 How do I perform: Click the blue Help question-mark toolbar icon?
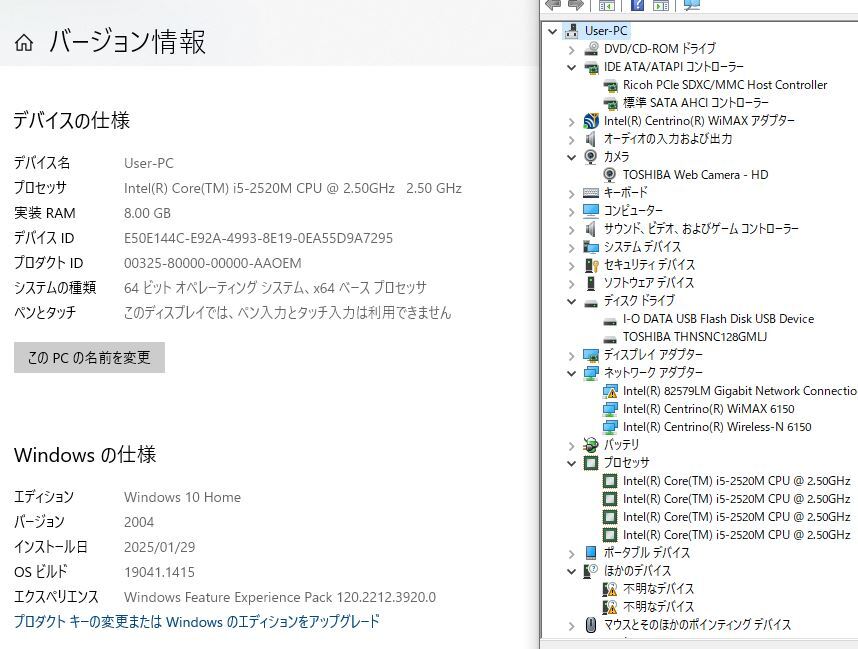[637, 5]
